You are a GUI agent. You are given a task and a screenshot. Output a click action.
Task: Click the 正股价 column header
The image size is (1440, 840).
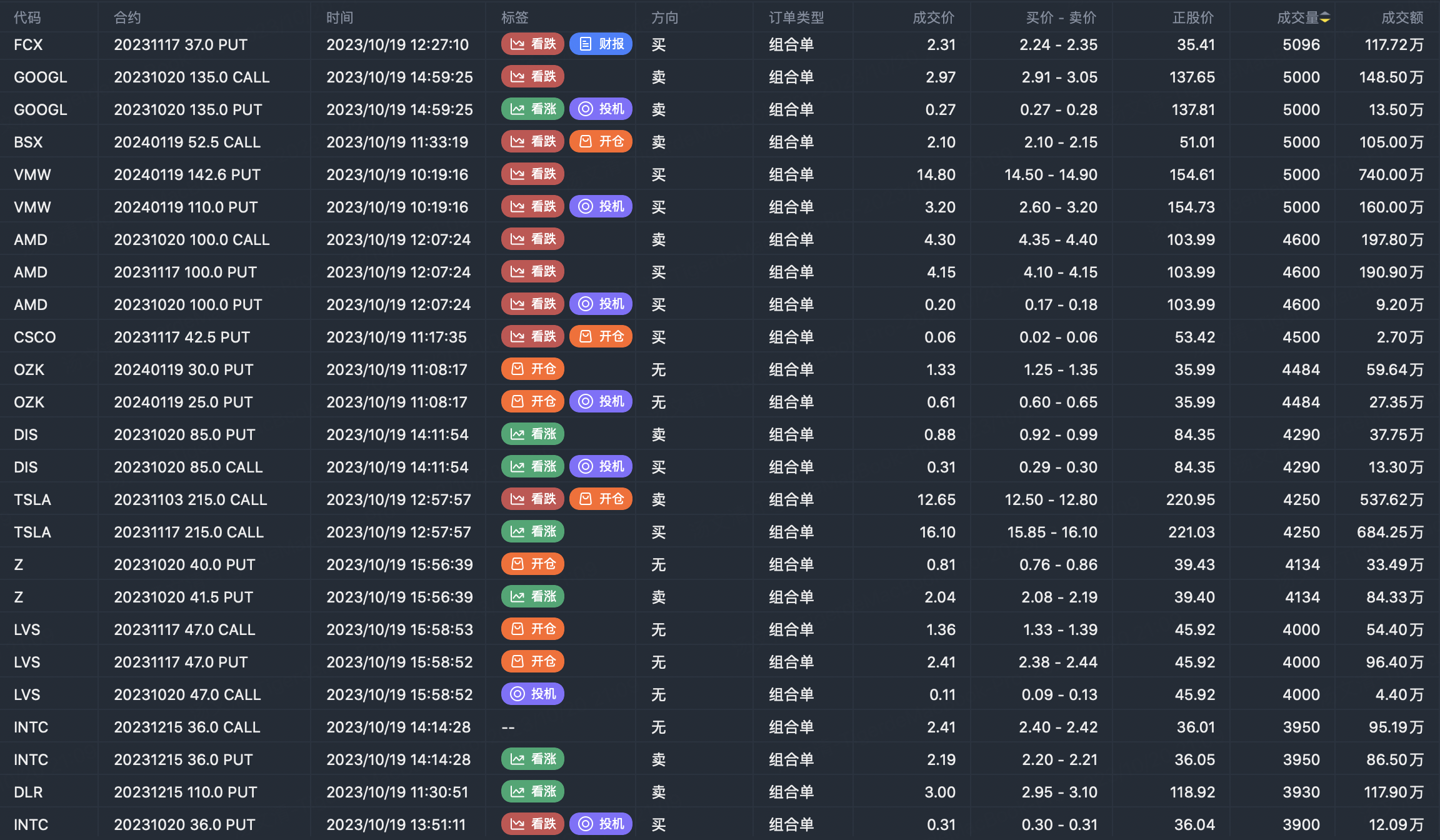[x=1193, y=17]
